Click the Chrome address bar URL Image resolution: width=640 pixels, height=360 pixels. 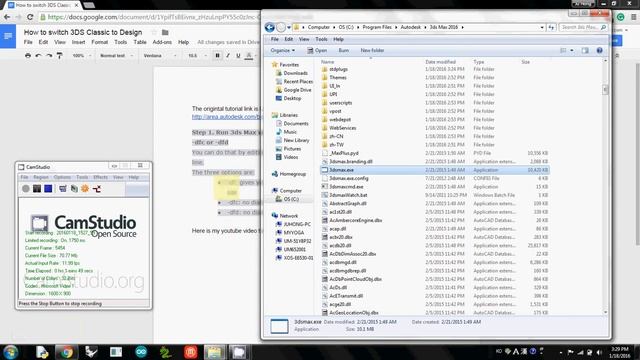pos(153,17)
